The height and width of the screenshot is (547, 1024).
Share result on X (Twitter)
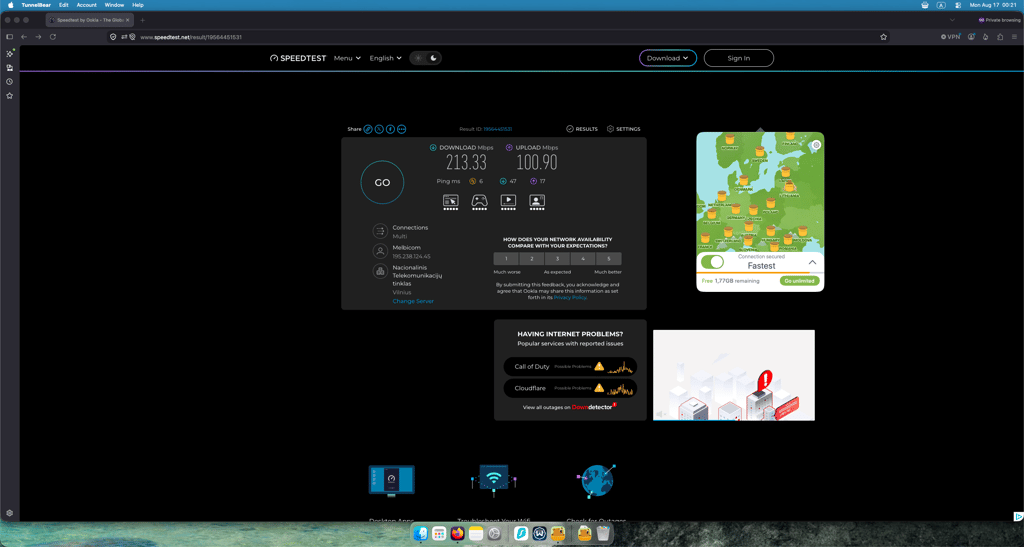[379, 129]
